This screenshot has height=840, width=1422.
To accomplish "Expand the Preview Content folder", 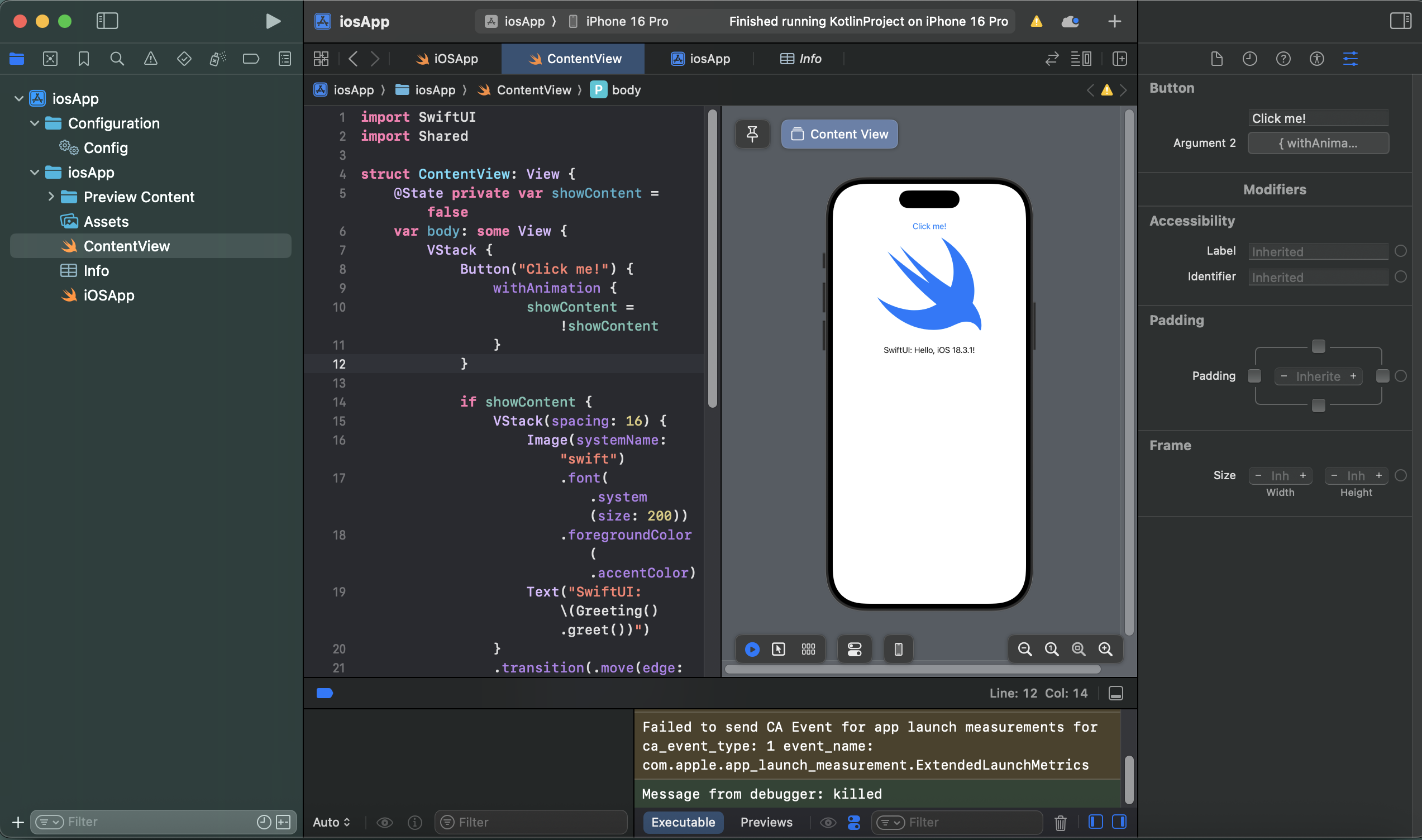I will coord(51,197).
